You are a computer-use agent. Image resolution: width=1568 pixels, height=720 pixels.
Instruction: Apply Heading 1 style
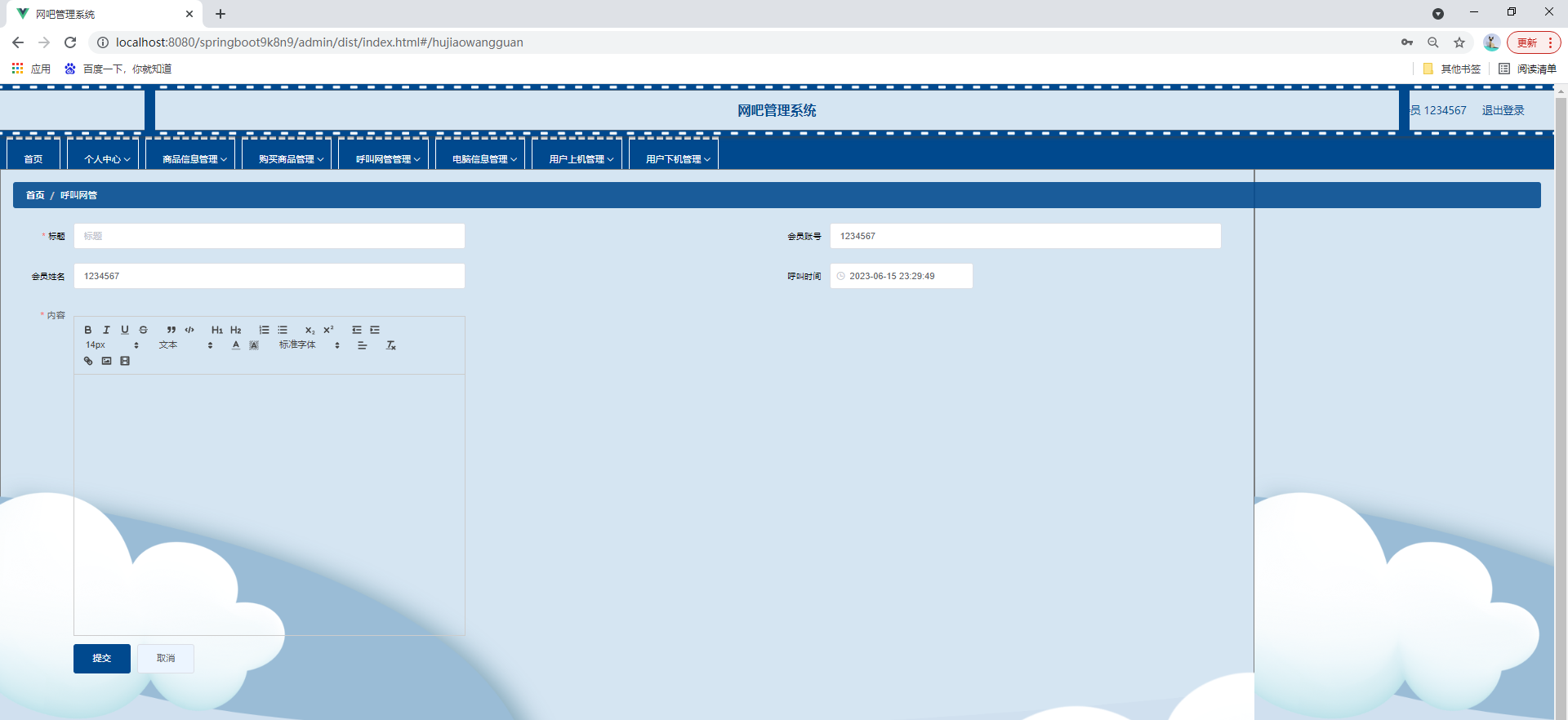[217, 330]
